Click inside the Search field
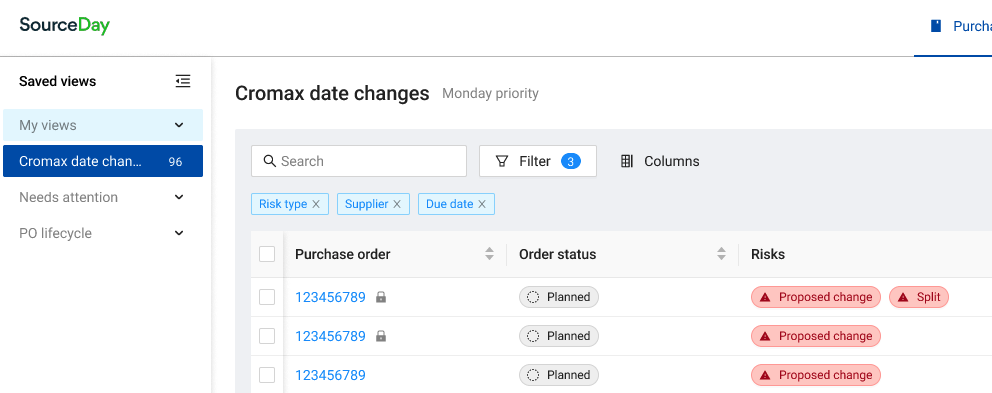Image resolution: width=992 pixels, height=393 pixels. 359,161
